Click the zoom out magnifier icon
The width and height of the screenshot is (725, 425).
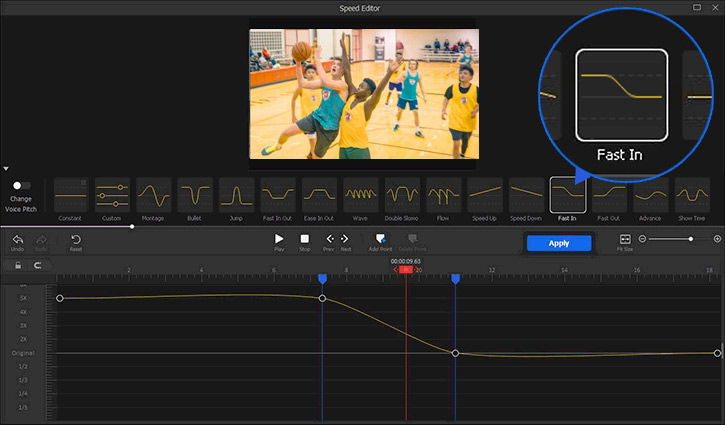point(643,239)
